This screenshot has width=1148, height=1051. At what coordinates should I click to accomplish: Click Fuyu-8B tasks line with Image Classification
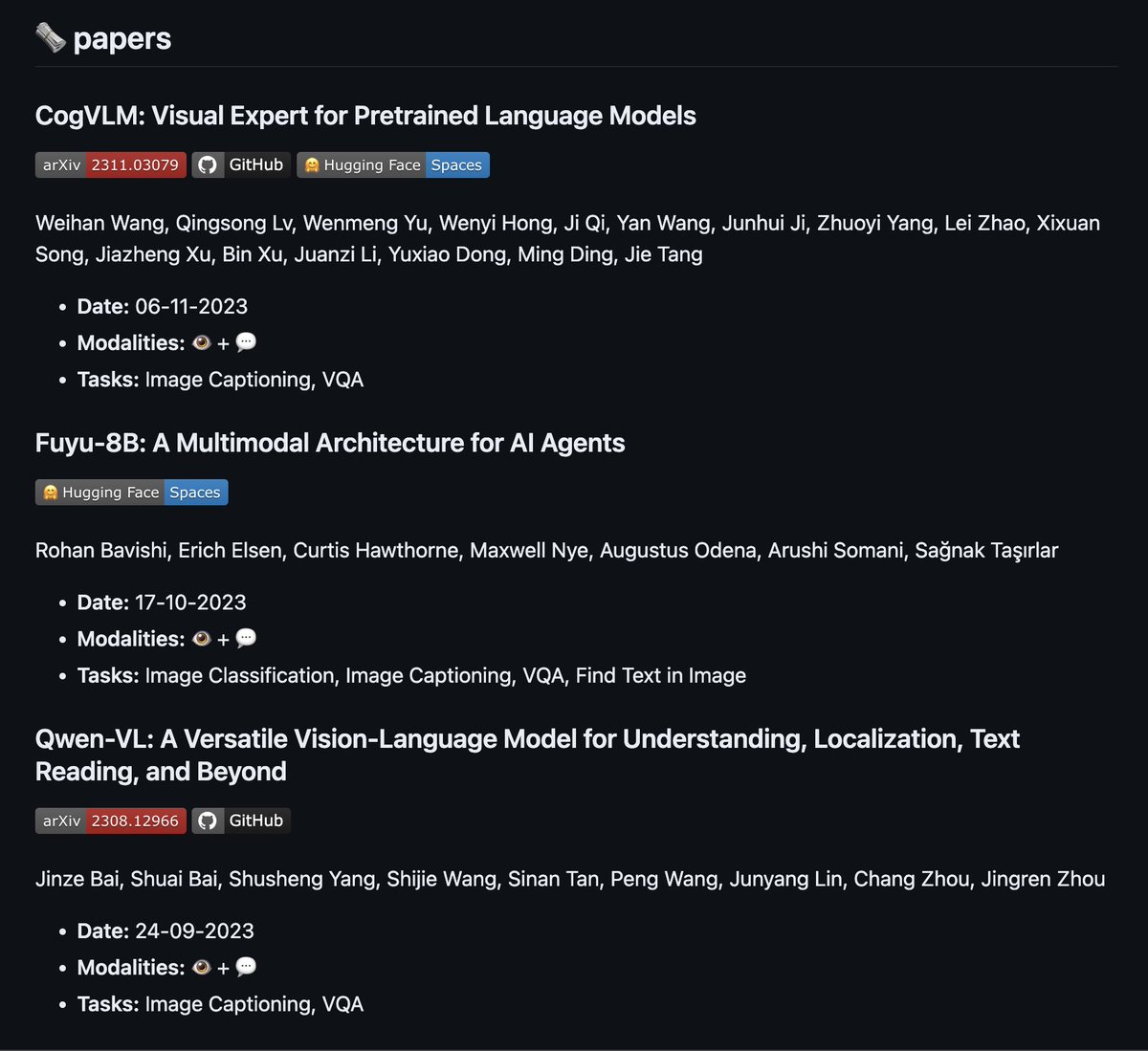(x=411, y=675)
